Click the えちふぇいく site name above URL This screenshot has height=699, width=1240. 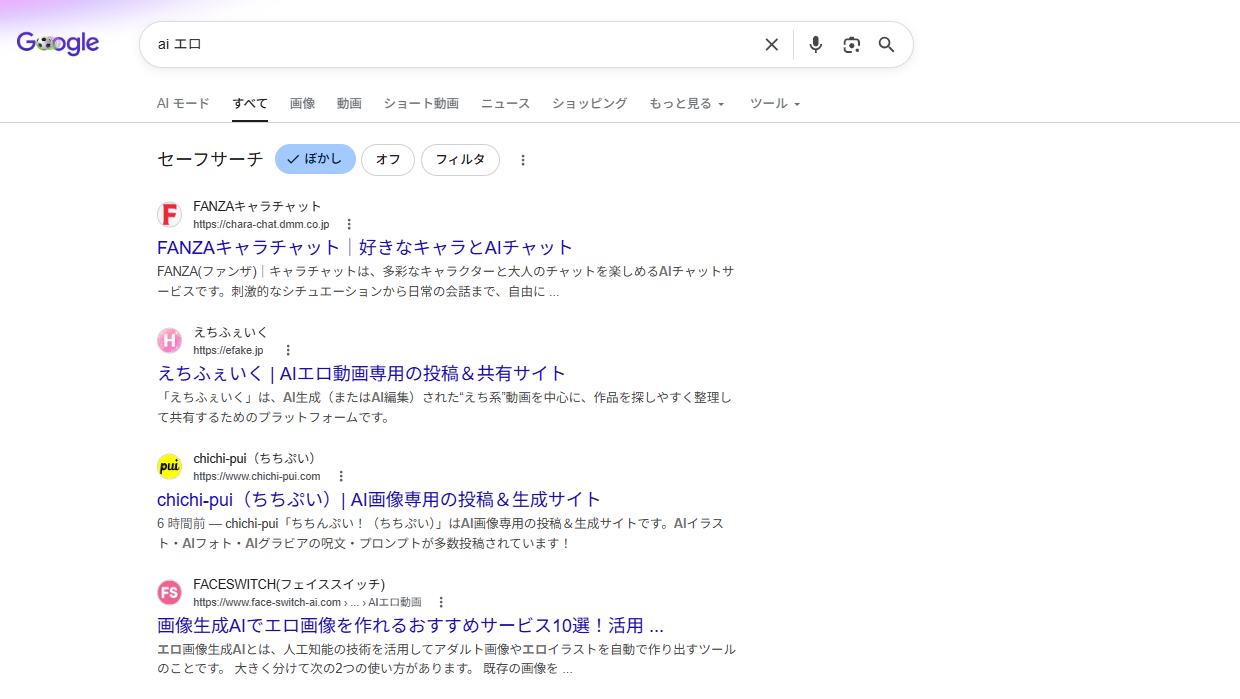point(231,333)
